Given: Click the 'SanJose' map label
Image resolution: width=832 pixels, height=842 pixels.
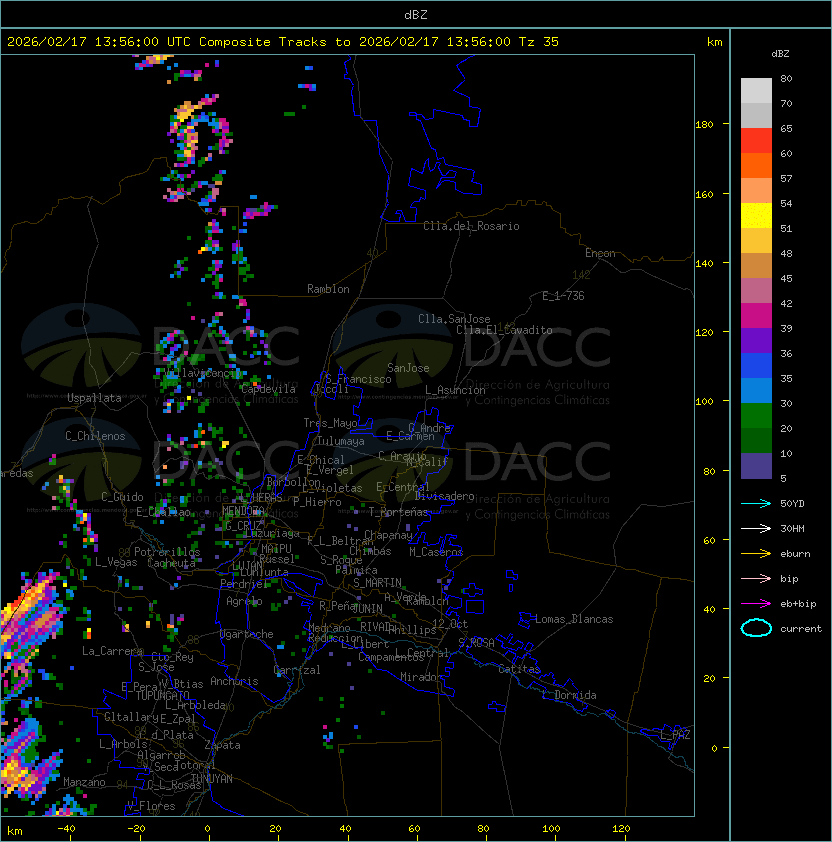Looking at the screenshot, I should tap(408, 368).
